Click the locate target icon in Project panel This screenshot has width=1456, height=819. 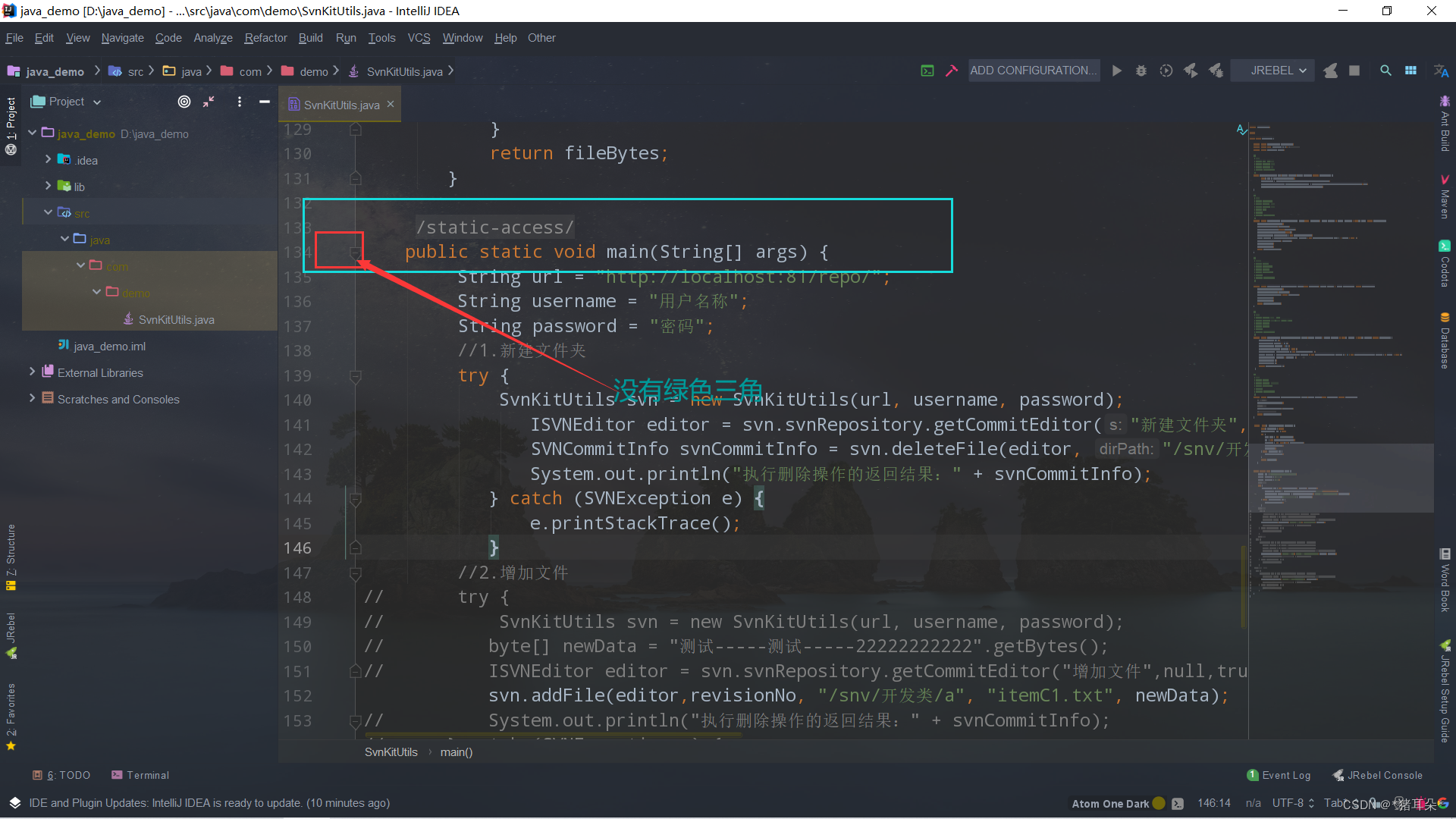[184, 102]
